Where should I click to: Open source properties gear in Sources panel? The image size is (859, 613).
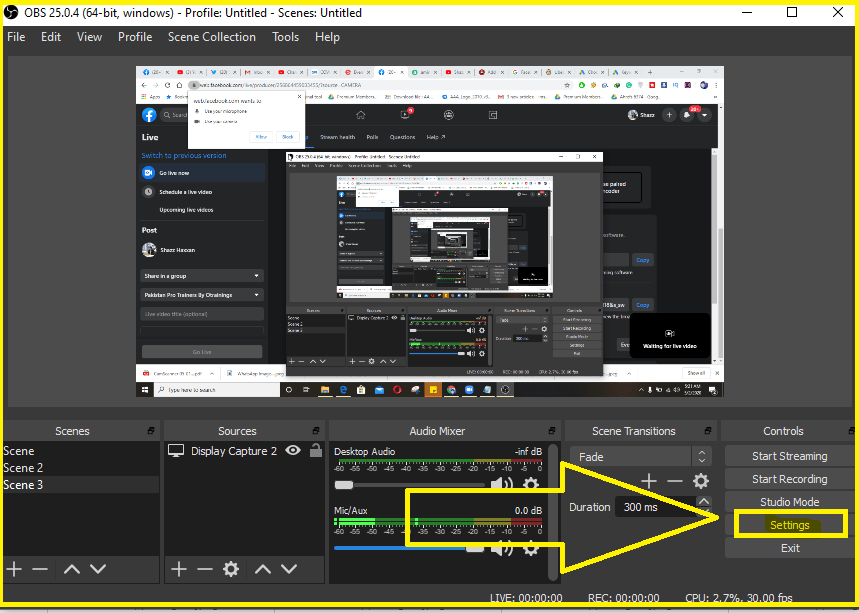coord(231,569)
